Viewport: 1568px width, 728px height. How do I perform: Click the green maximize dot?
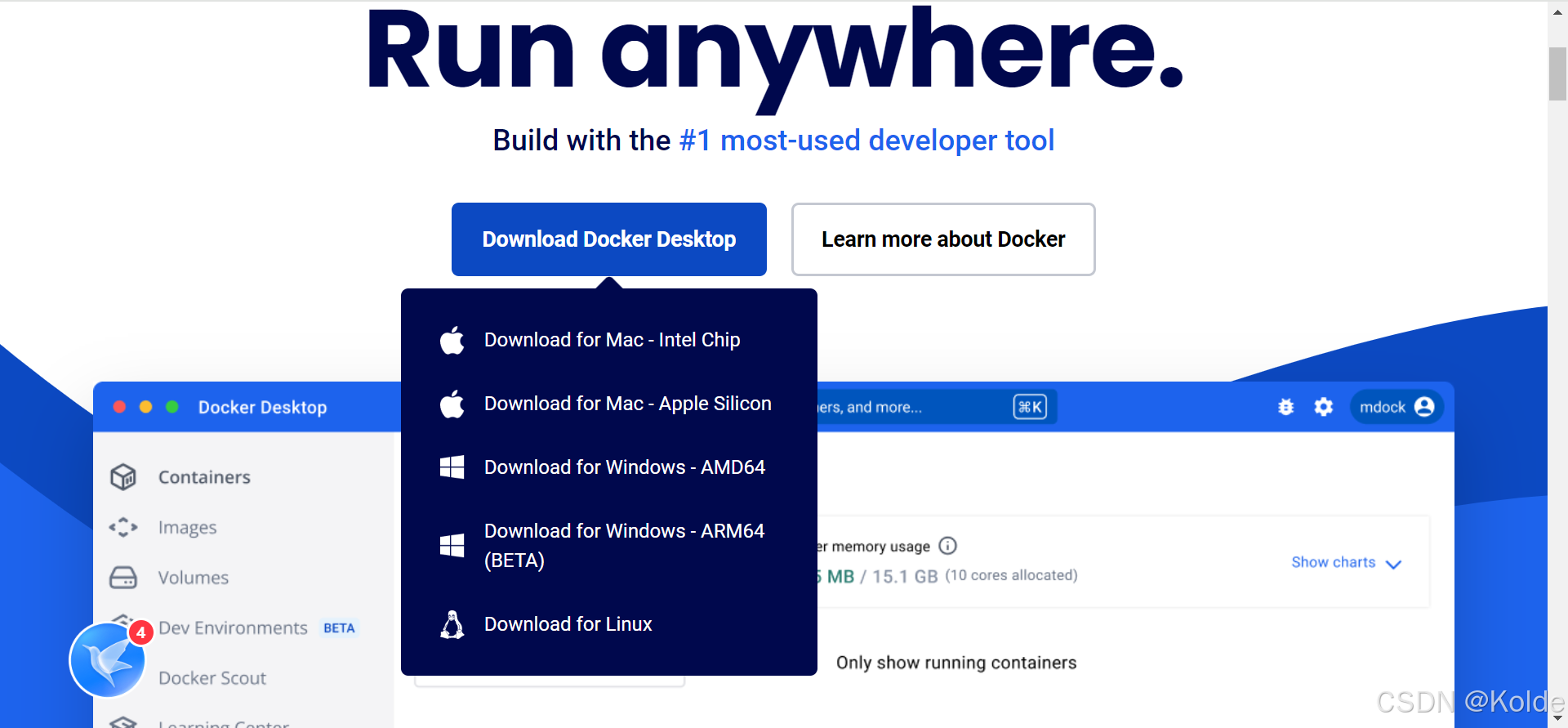click(172, 407)
